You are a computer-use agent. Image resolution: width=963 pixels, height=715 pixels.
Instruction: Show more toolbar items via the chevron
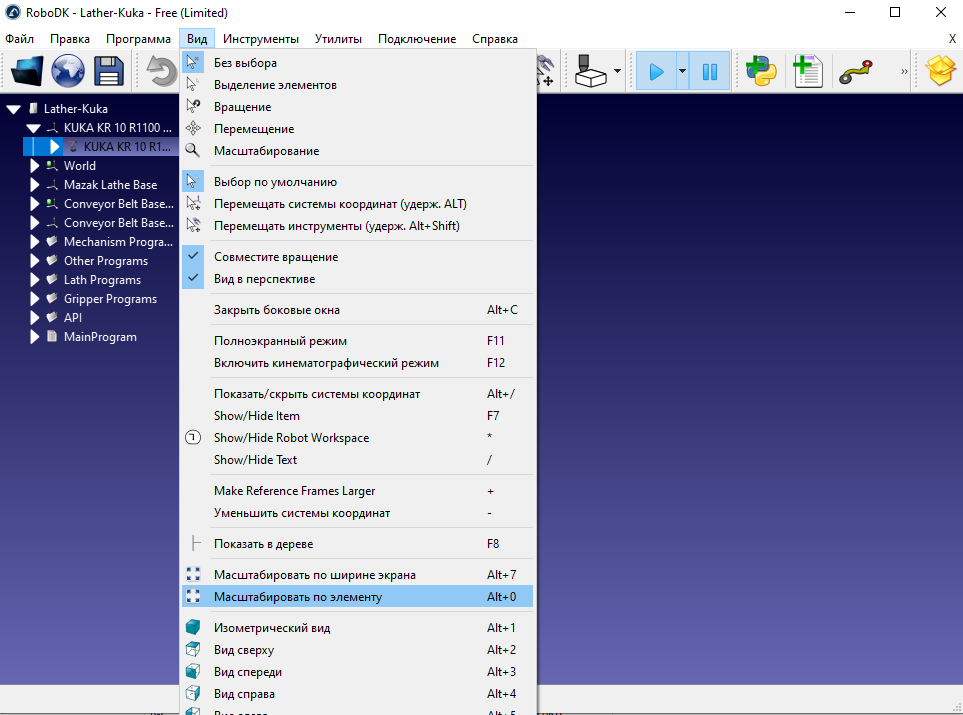[x=904, y=71]
